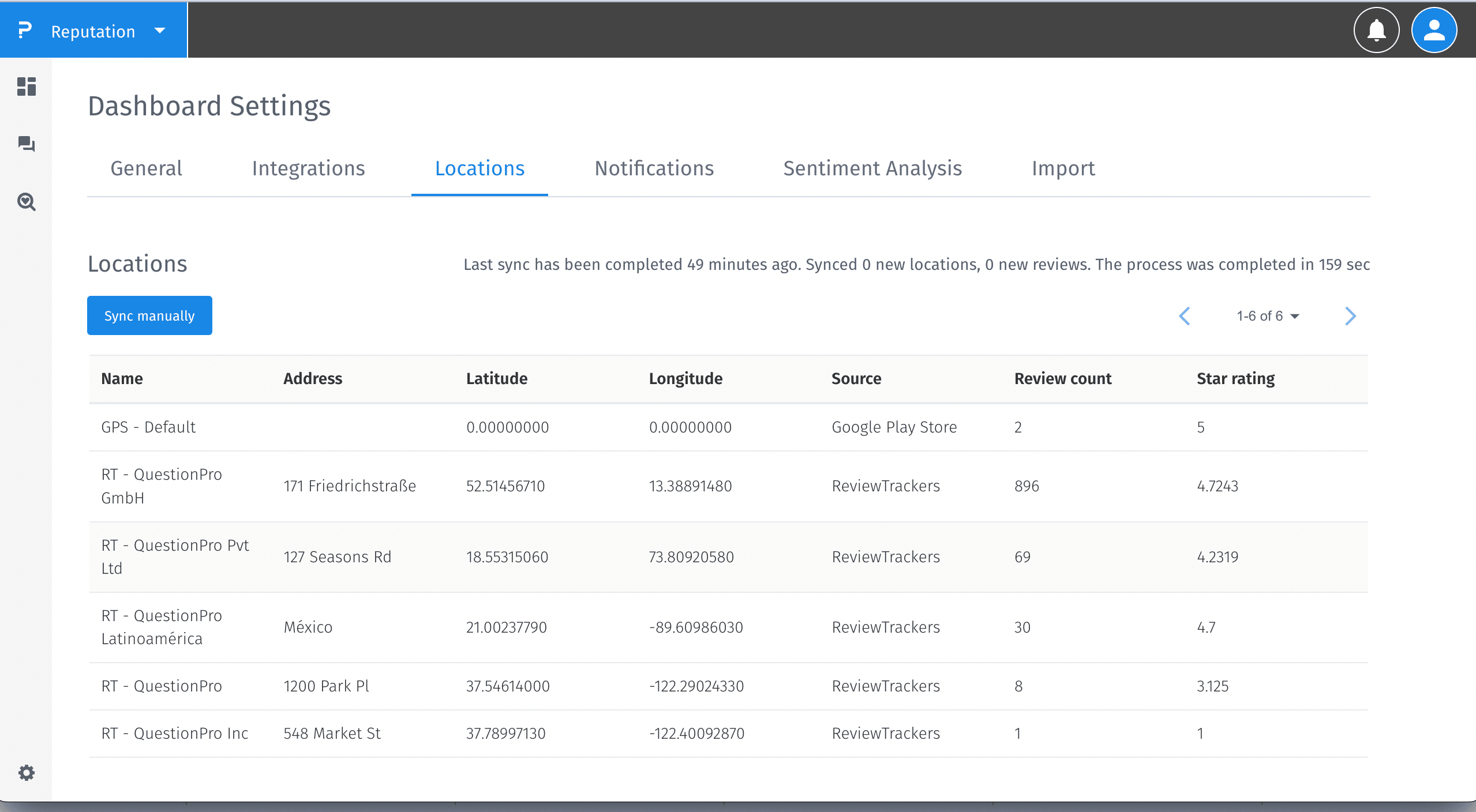This screenshot has height=812, width=1476.
Task: Click the Sync manually button
Action: (x=149, y=315)
